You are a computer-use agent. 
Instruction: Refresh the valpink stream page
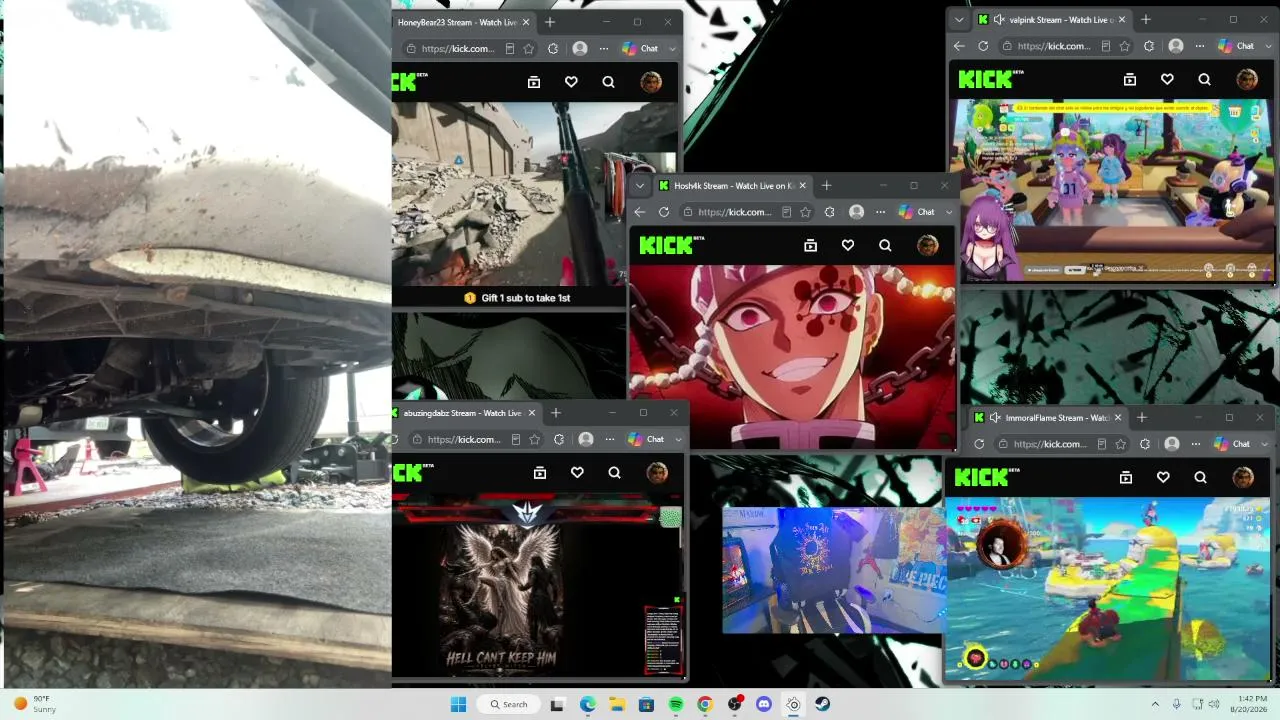[x=983, y=46]
